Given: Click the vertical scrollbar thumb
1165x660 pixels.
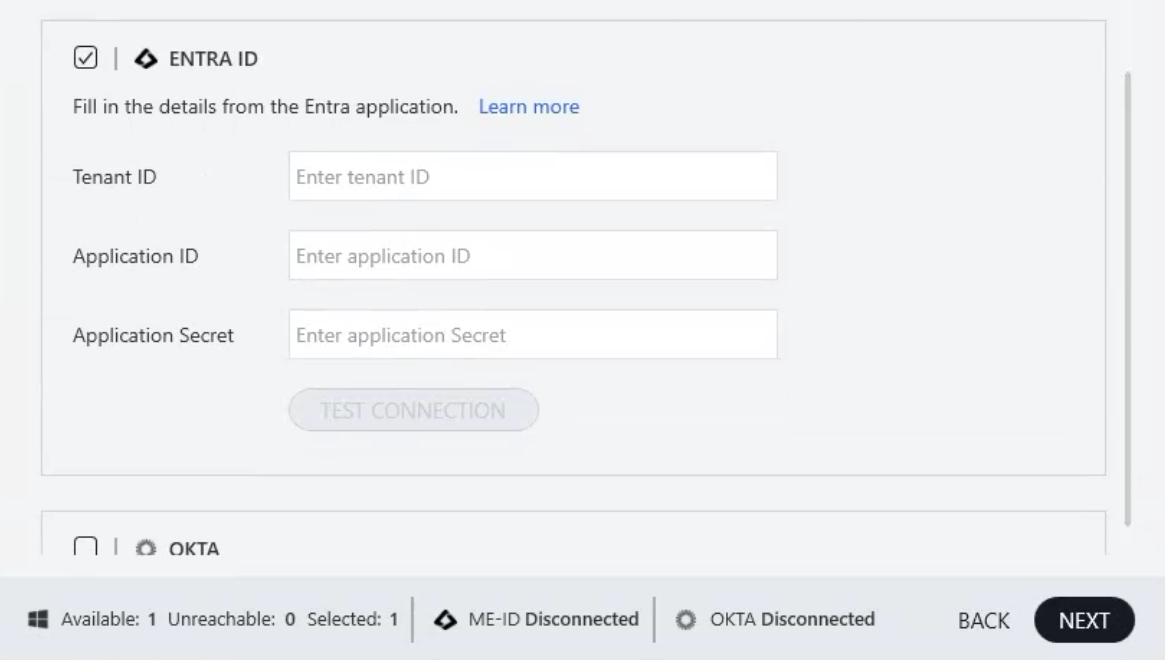Looking at the screenshot, I should (1127, 299).
